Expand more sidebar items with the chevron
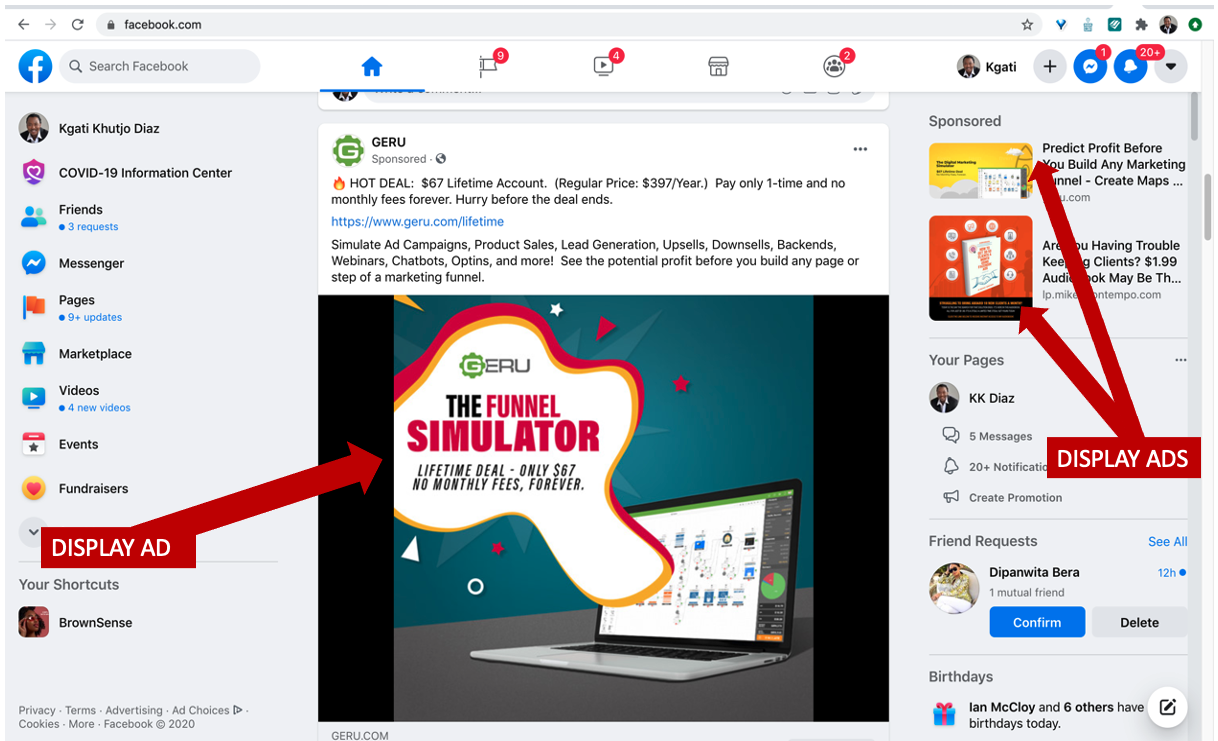This screenshot has width=1218, height=741. pos(33,532)
